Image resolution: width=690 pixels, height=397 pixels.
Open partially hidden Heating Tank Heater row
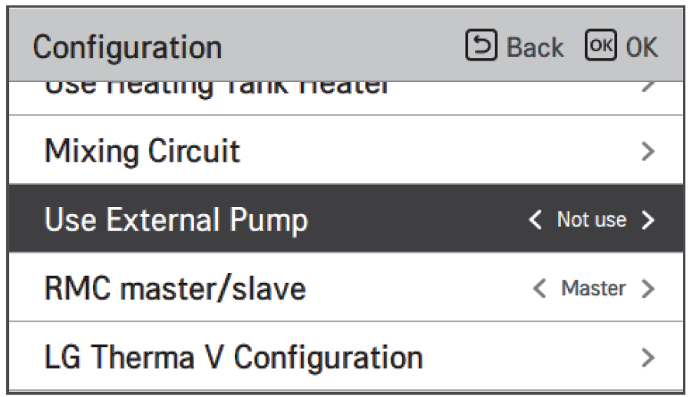346,98
